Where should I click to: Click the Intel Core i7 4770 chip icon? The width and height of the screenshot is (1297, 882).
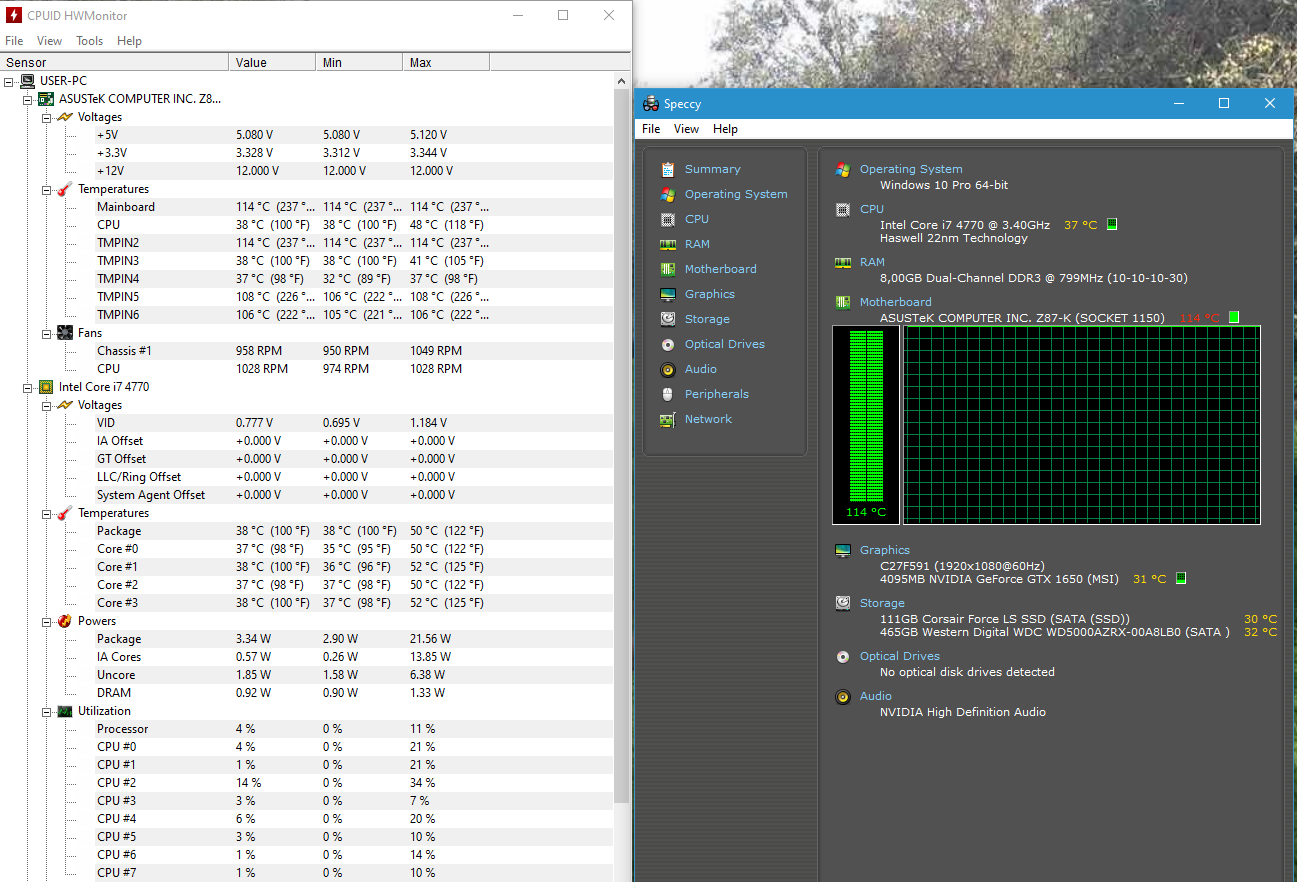click(46, 387)
